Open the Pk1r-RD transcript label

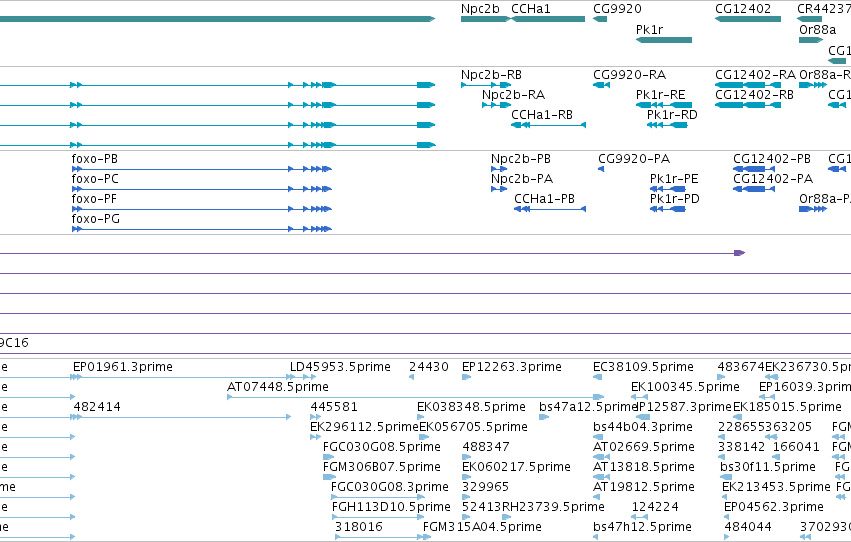[672, 115]
